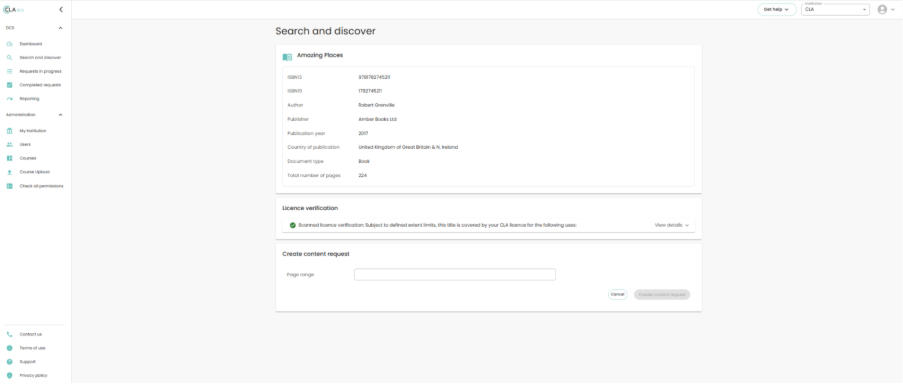This screenshot has width=903, height=384.
Task: Click the Users people icon
Action: pyautogui.click(x=9, y=145)
